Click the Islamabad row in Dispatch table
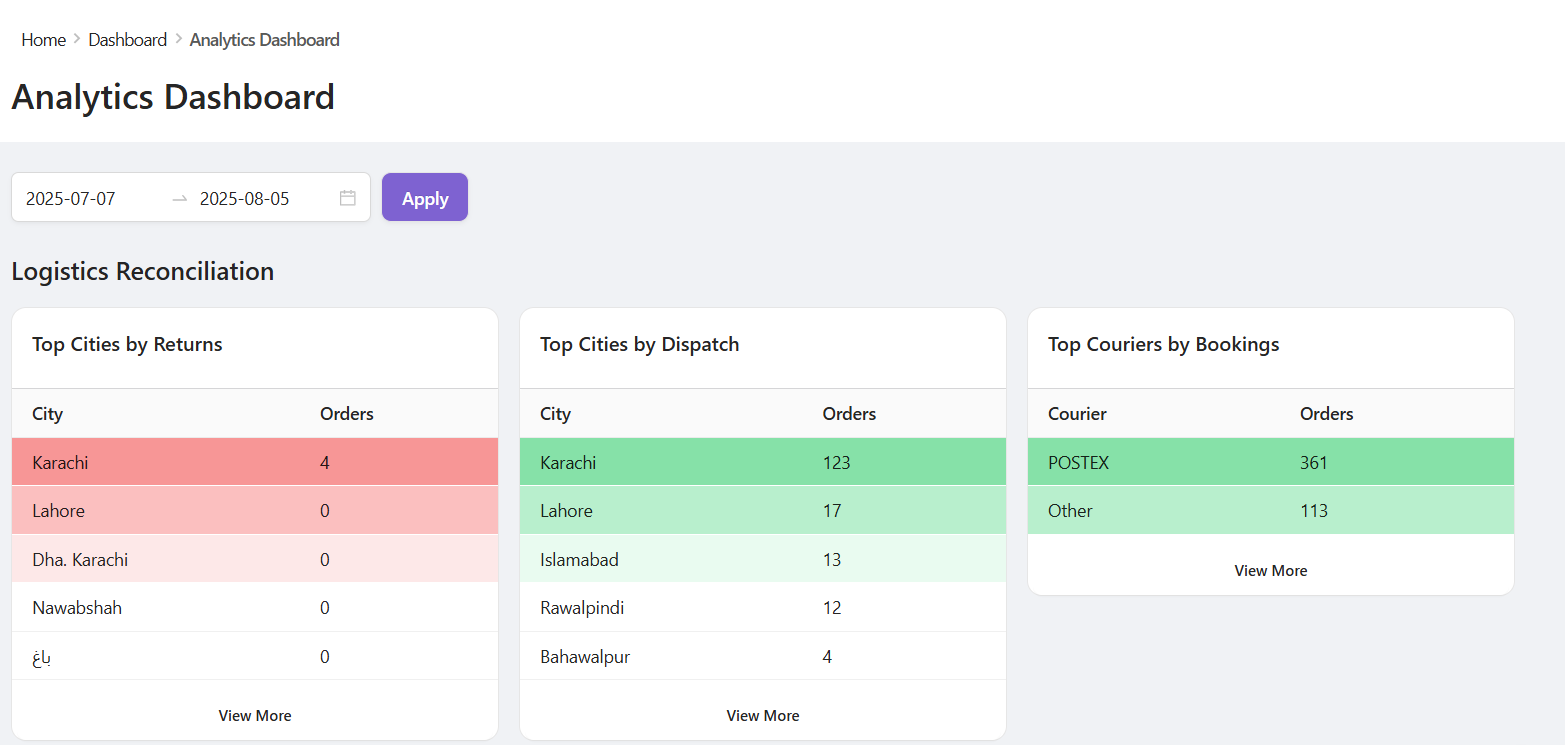Screen dimensions: 1565x745 (x=763, y=560)
